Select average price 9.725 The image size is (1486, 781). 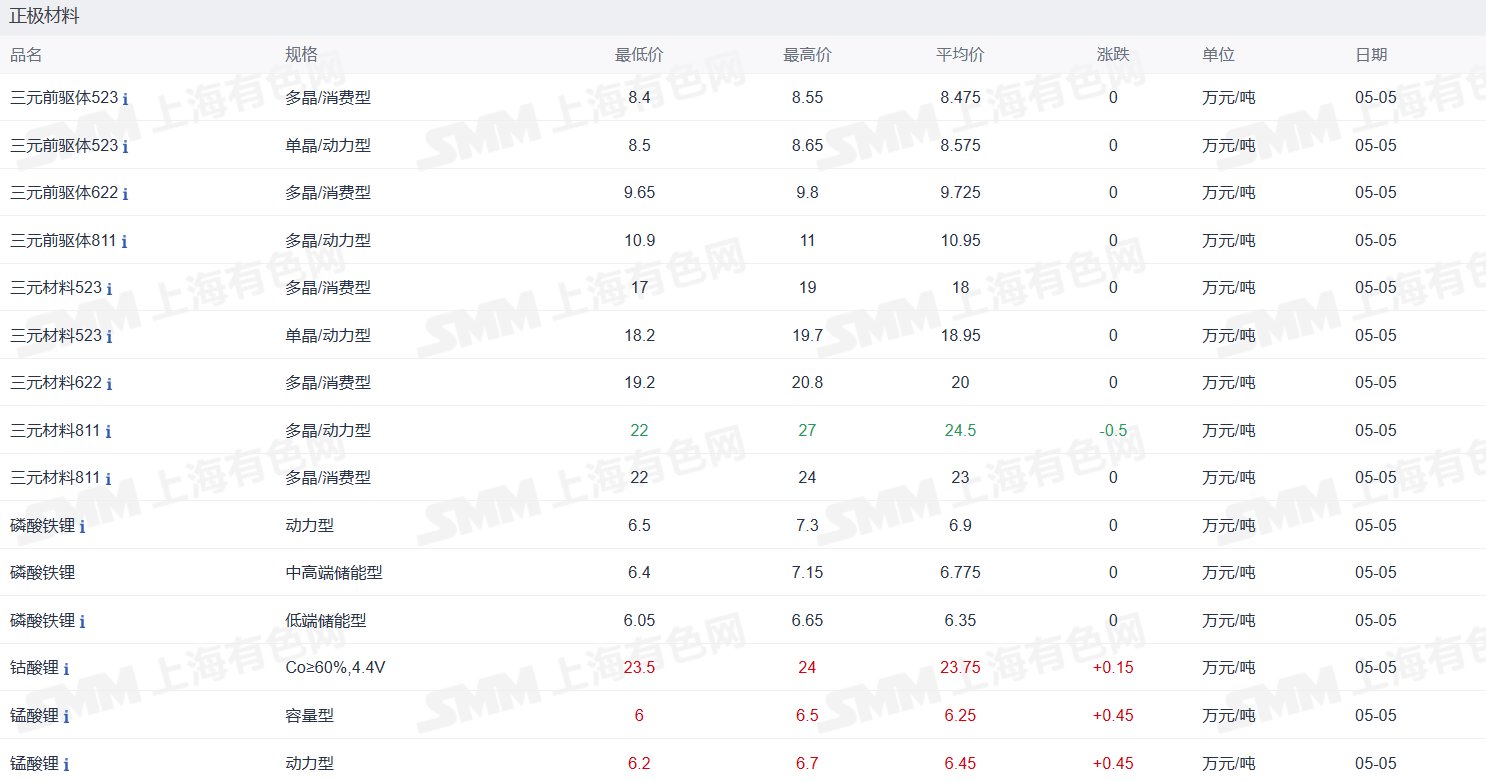point(960,193)
